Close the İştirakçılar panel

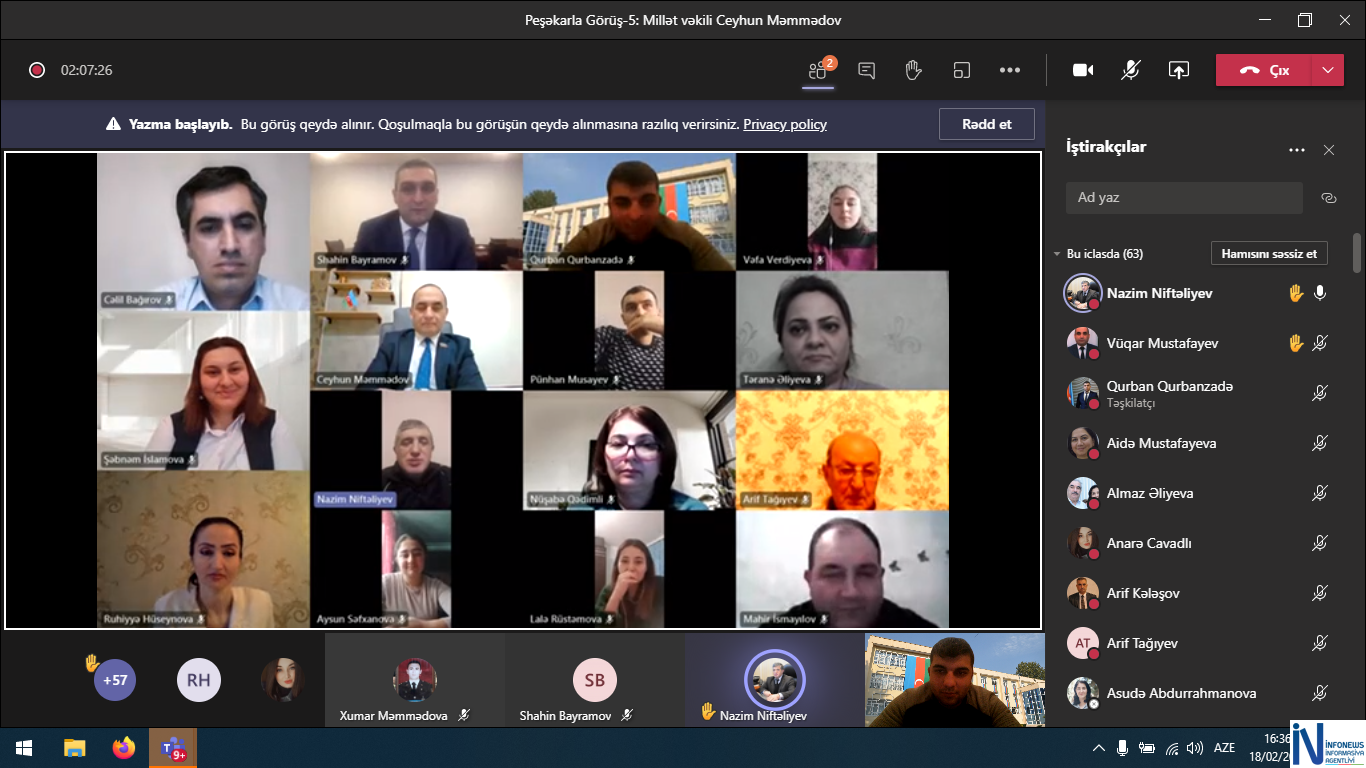point(1329,150)
